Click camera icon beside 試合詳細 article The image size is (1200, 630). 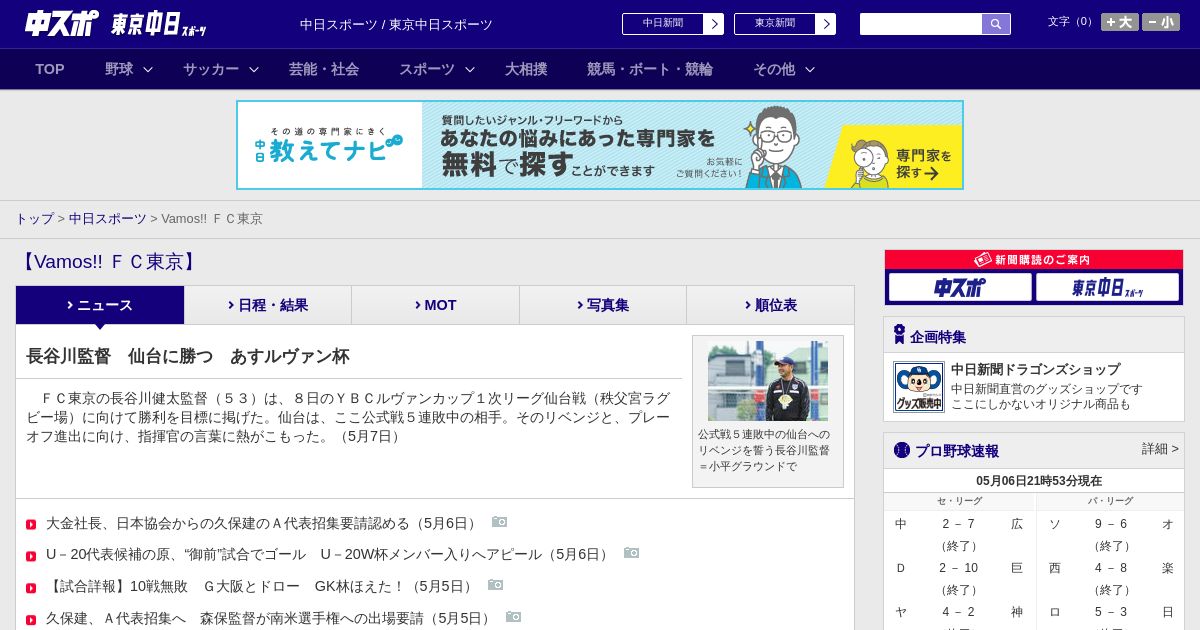tap(496, 585)
